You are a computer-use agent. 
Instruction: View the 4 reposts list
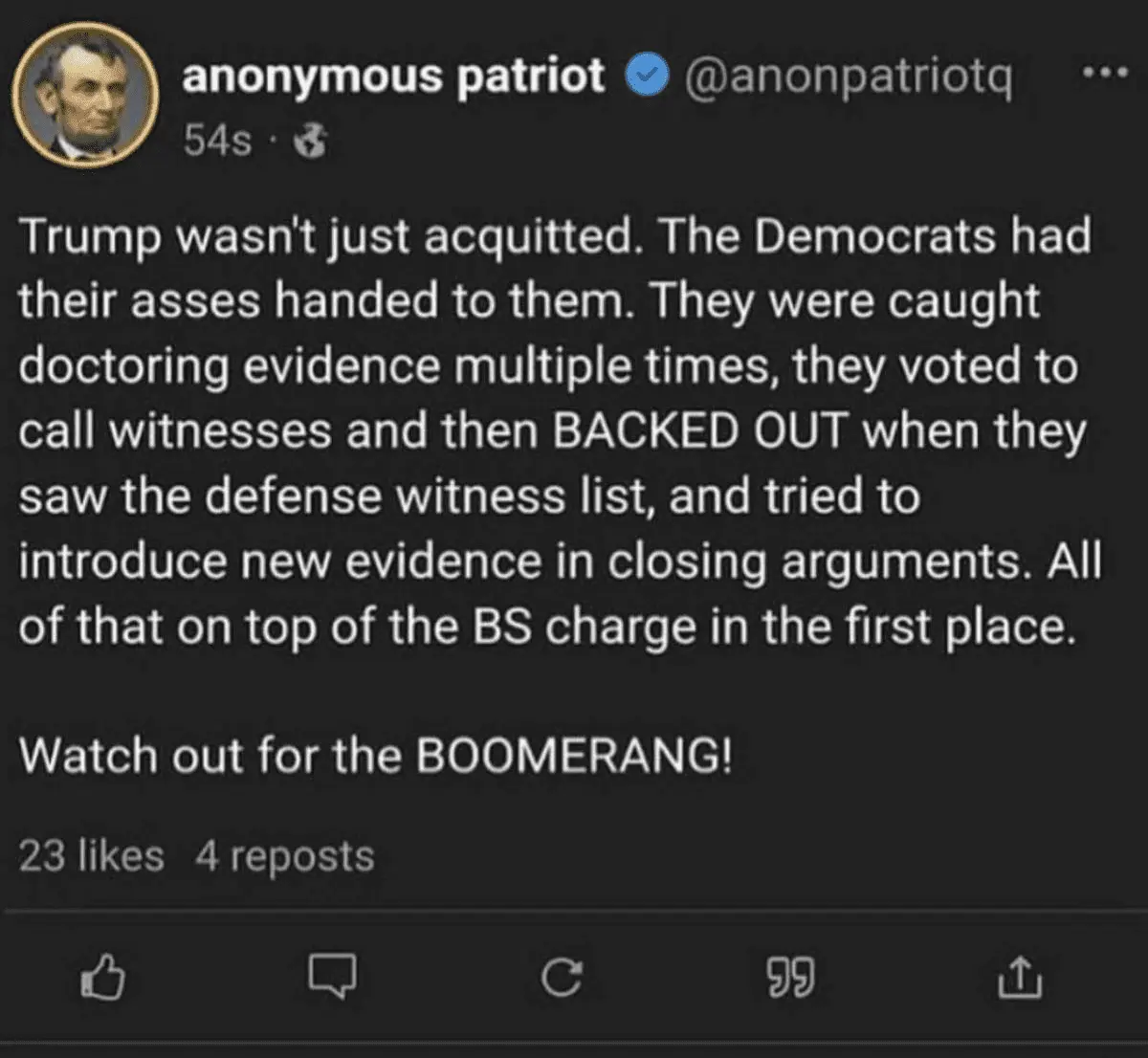pyautogui.click(x=284, y=856)
